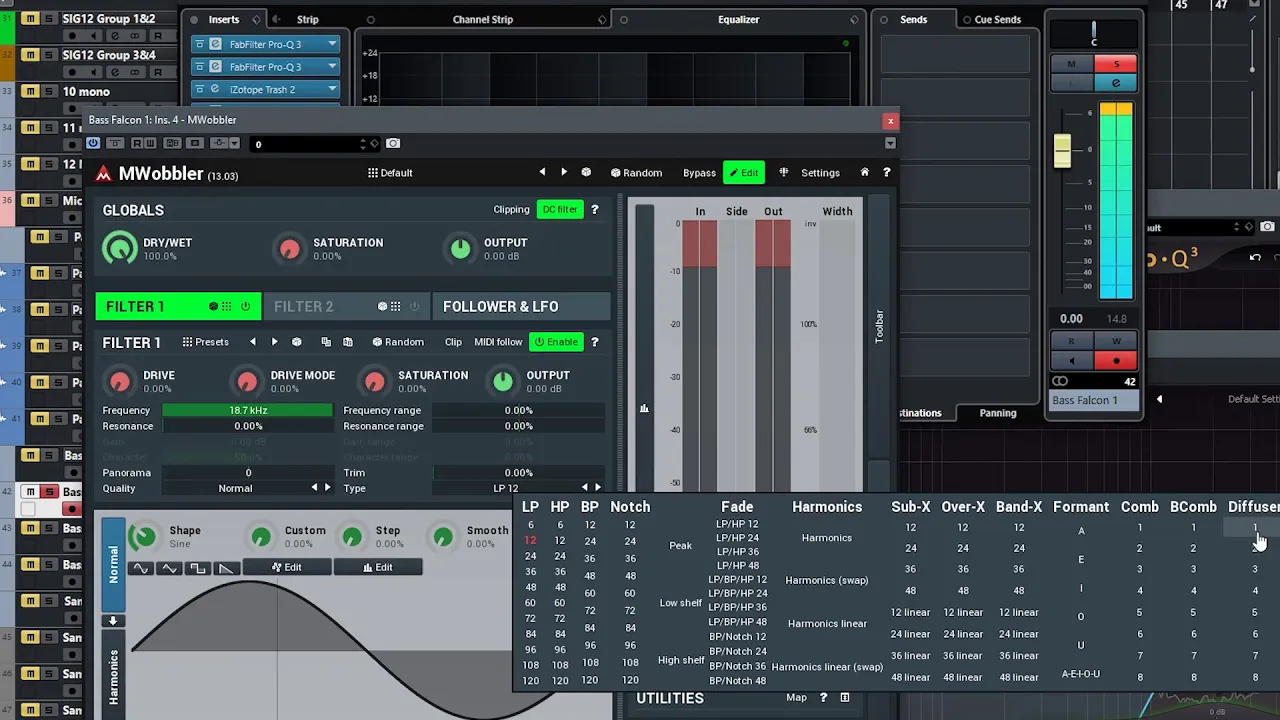Toggle Bypass in MWobbler top bar
Image resolution: width=1280 pixels, height=720 pixels.
point(699,173)
